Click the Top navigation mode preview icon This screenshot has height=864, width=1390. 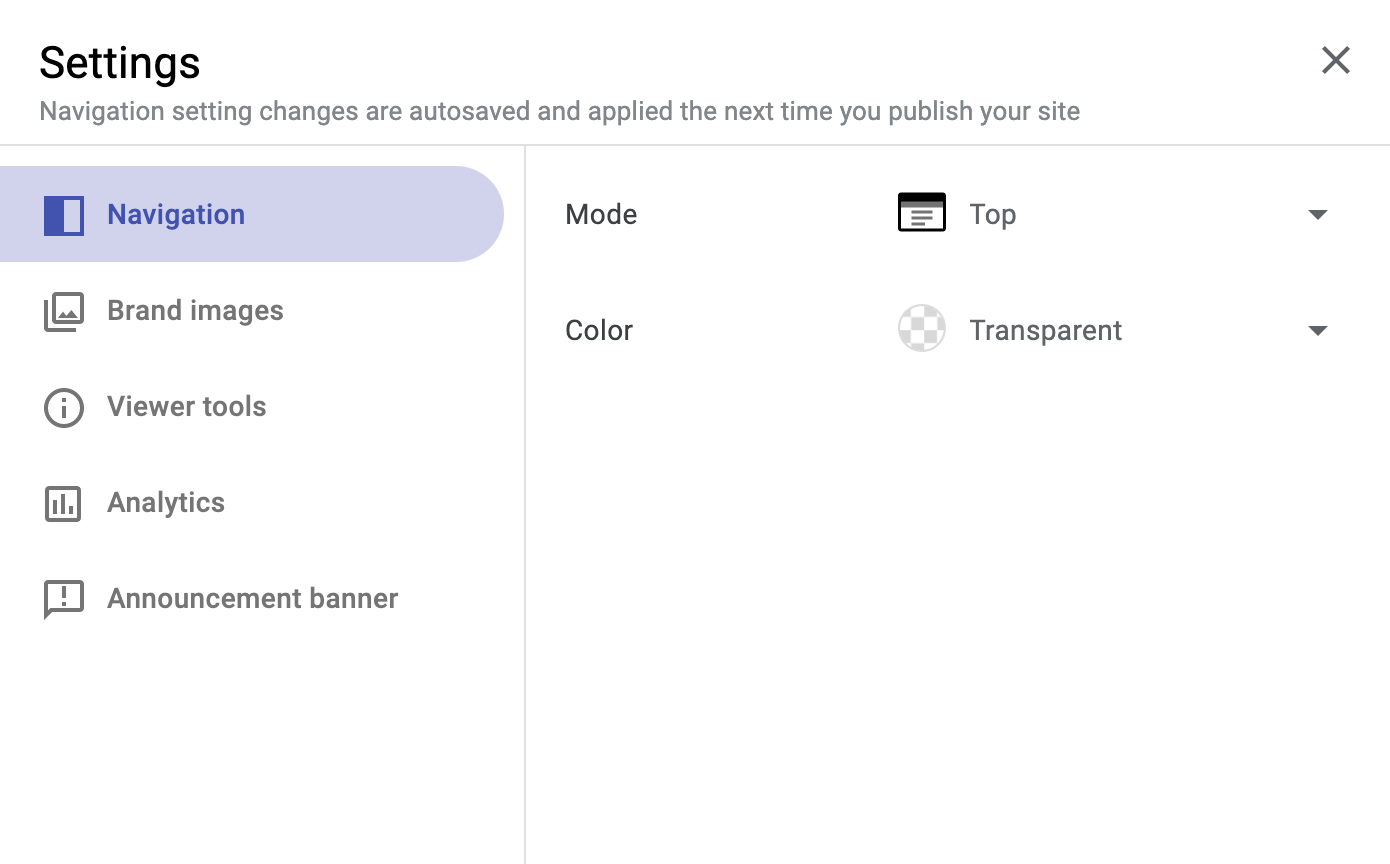click(920, 212)
